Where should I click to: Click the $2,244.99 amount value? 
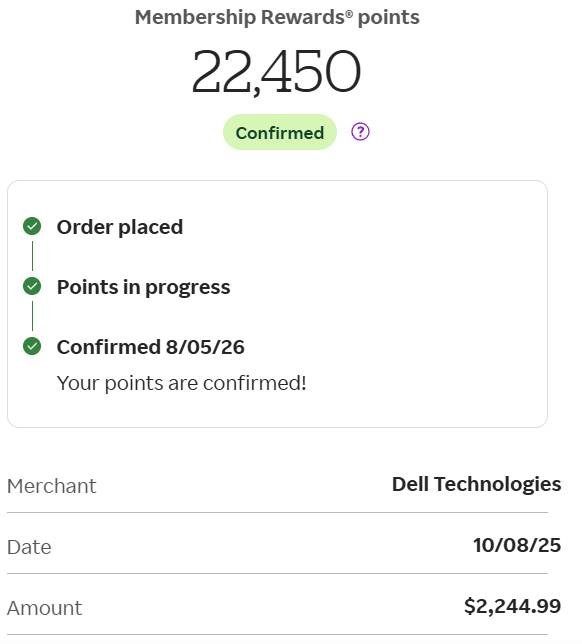(513, 606)
